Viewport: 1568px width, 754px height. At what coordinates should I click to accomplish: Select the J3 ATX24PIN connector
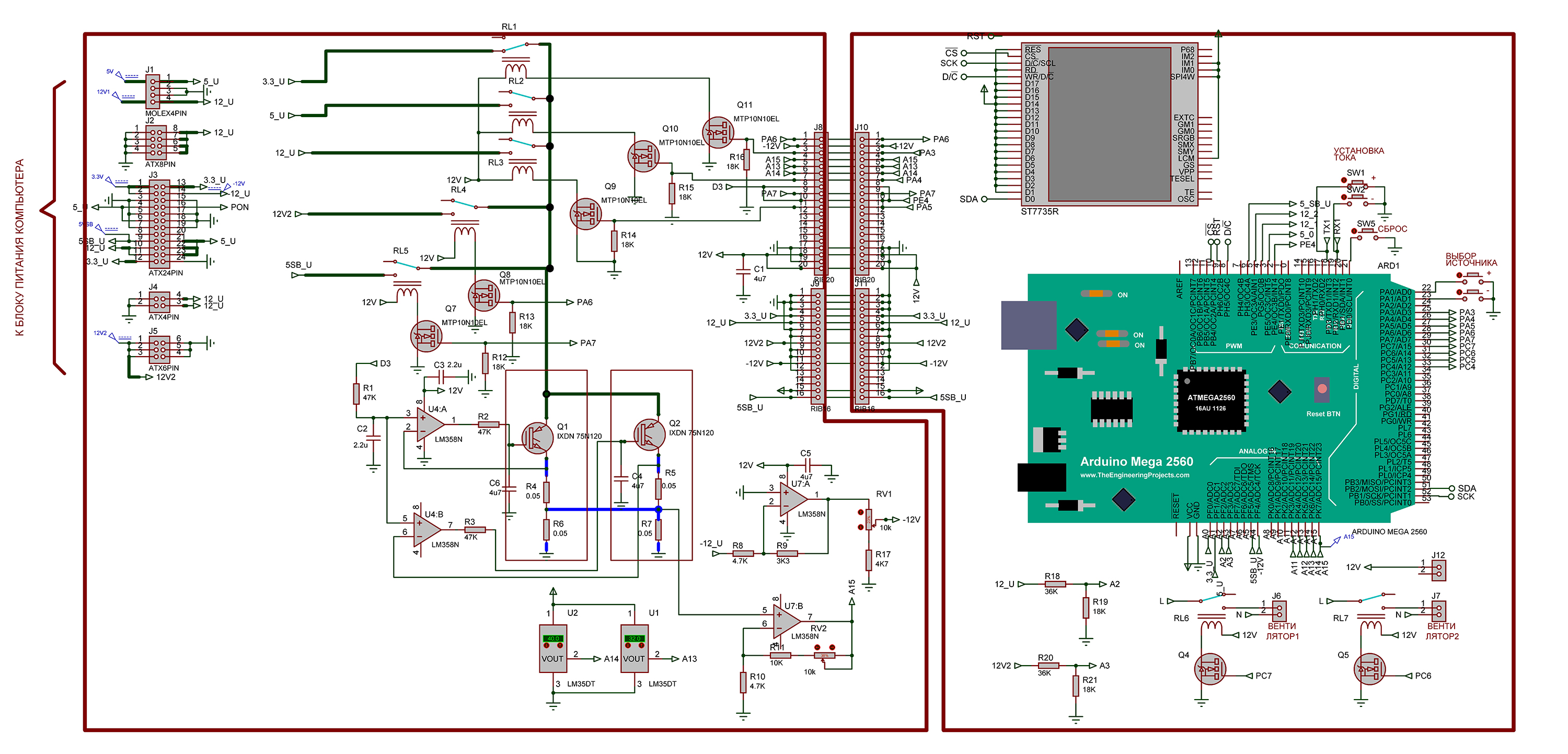tap(159, 224)
